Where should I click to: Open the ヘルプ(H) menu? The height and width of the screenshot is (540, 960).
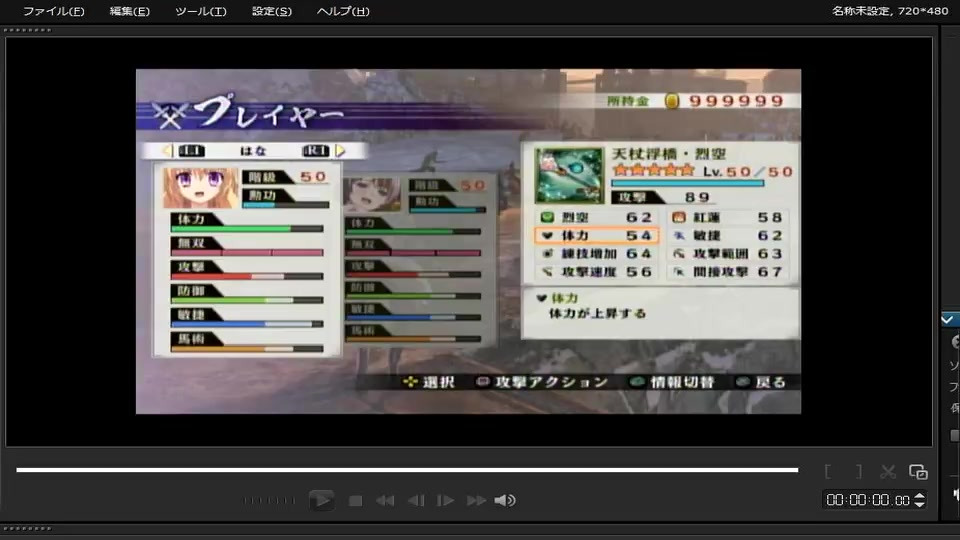pos(343,11)
